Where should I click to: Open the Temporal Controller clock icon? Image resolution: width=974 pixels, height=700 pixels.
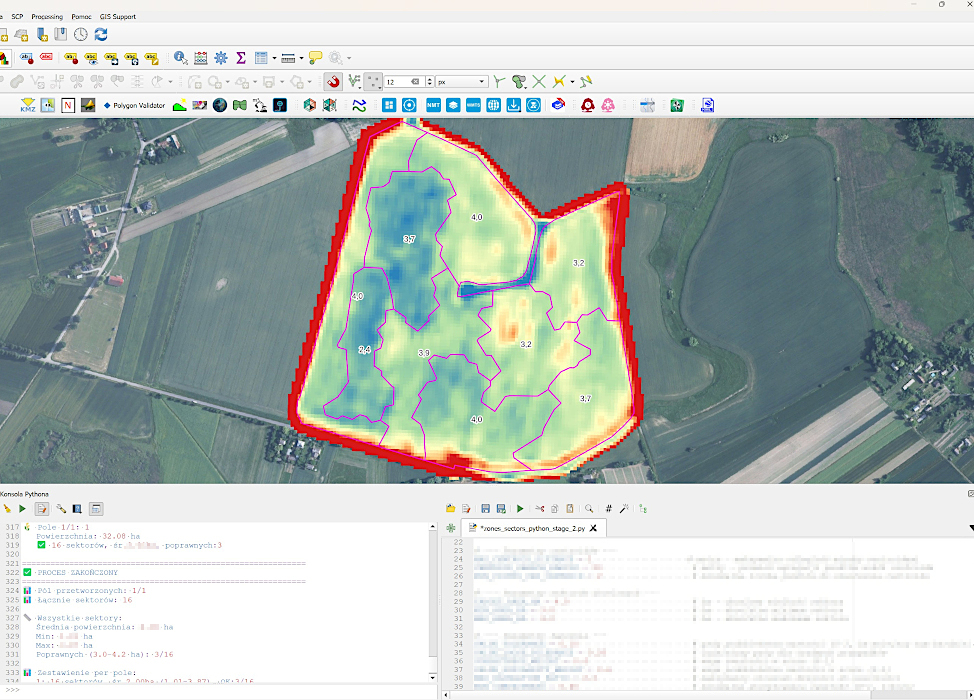click(81, 34)
